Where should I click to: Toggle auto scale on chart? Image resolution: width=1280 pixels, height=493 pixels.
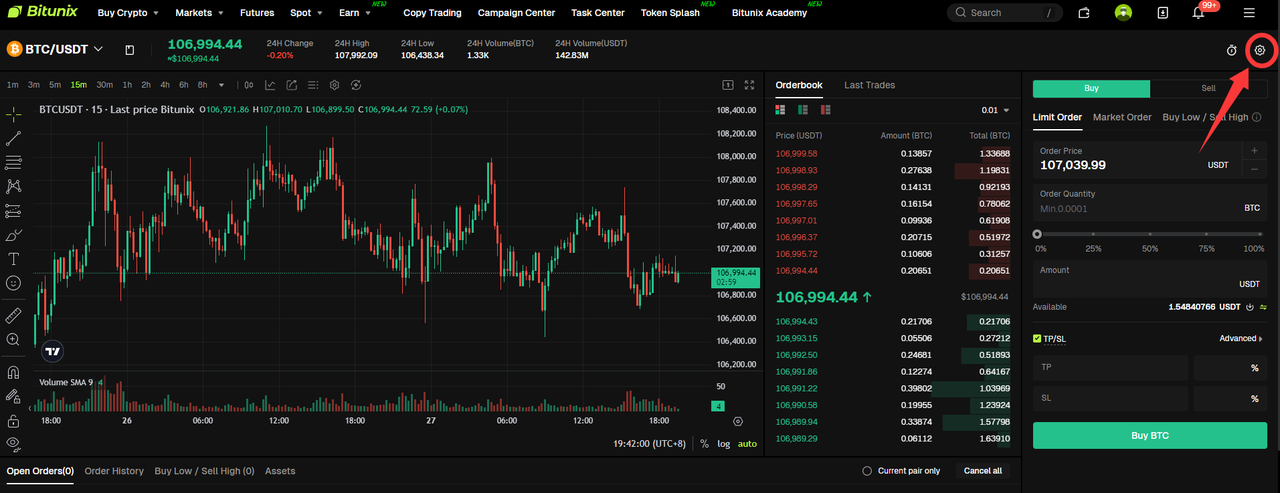pyautogui.click(x=747, y=444)
